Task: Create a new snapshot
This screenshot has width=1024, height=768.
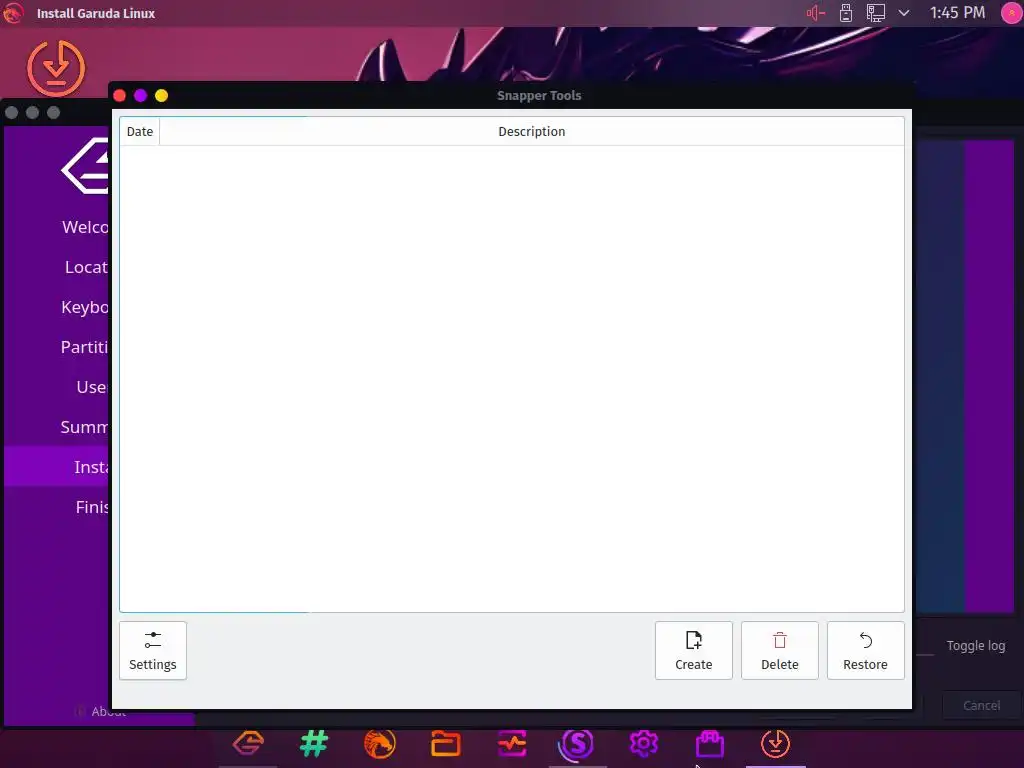Action: click(694, 650)
